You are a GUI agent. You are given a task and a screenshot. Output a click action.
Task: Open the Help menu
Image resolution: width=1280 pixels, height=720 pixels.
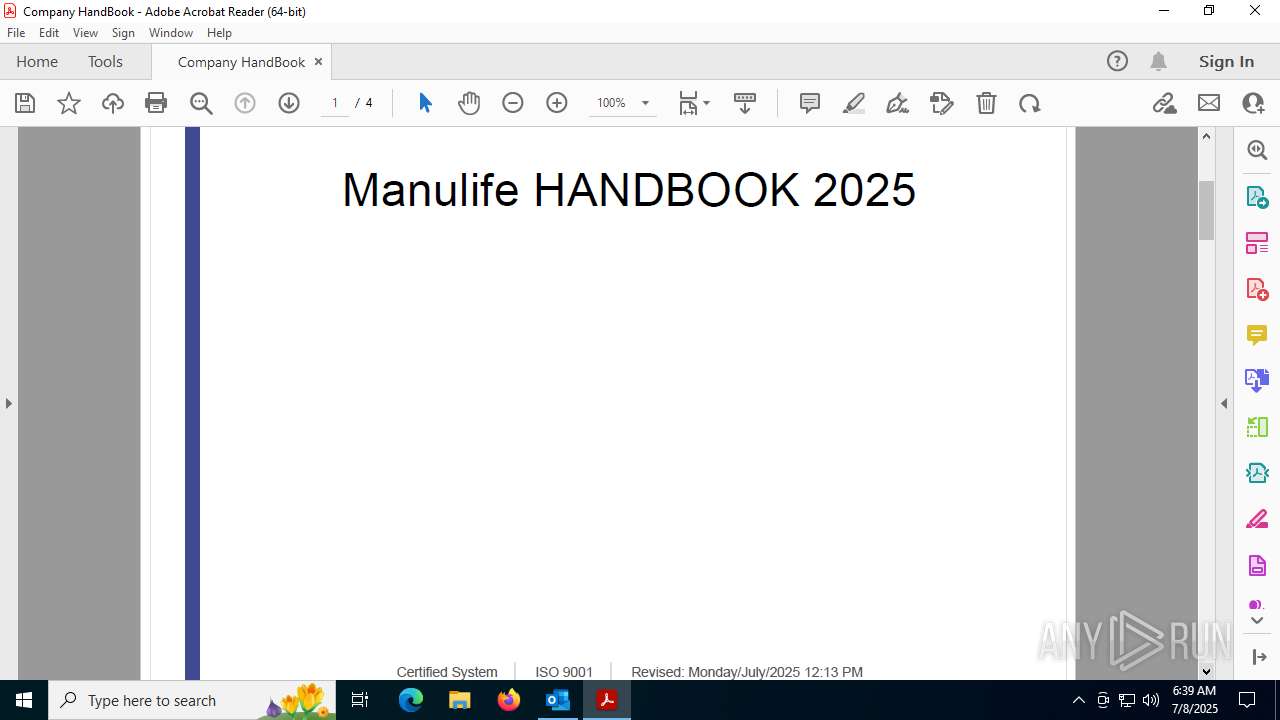pos(219,32)
